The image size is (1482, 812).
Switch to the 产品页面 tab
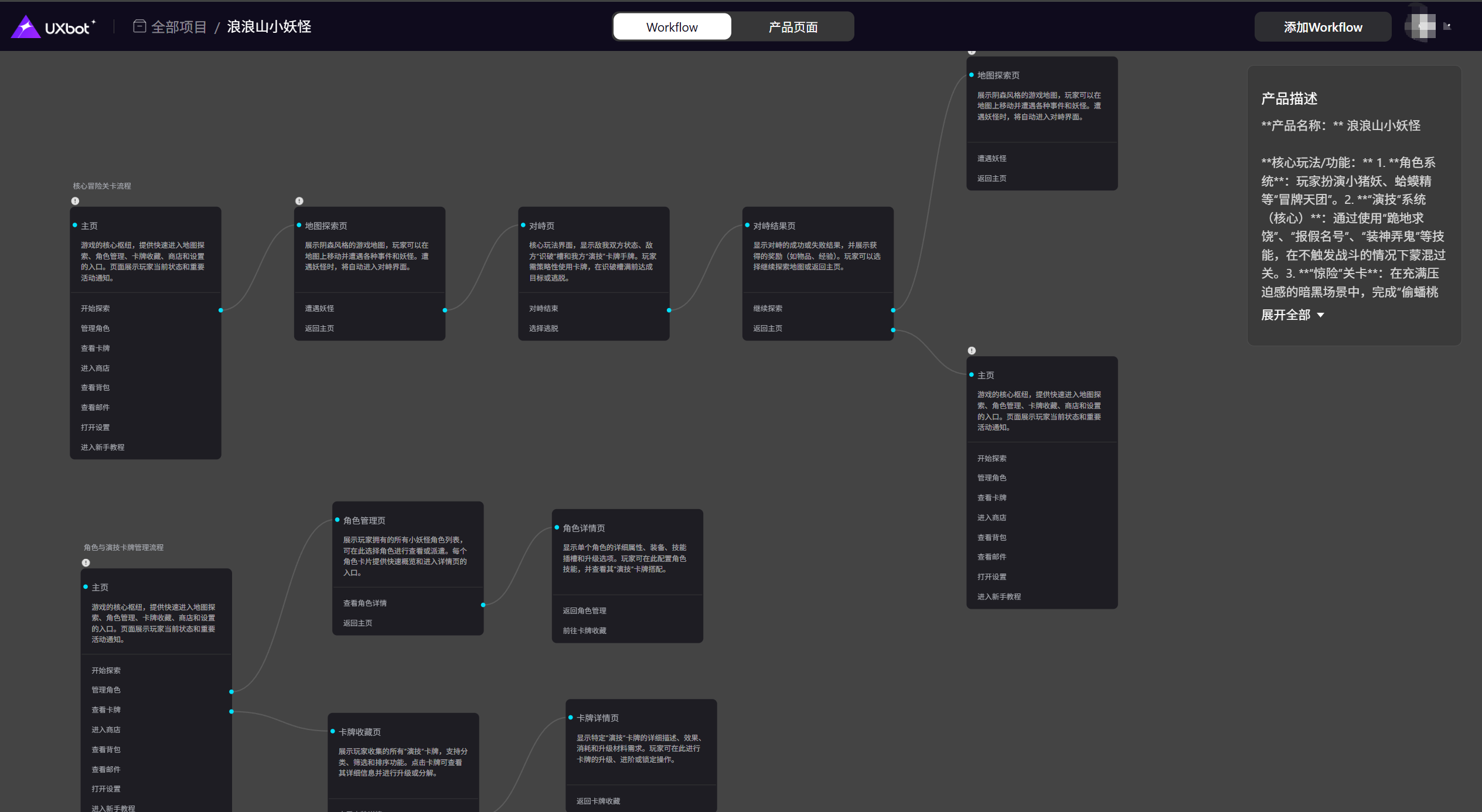point(793,27)
